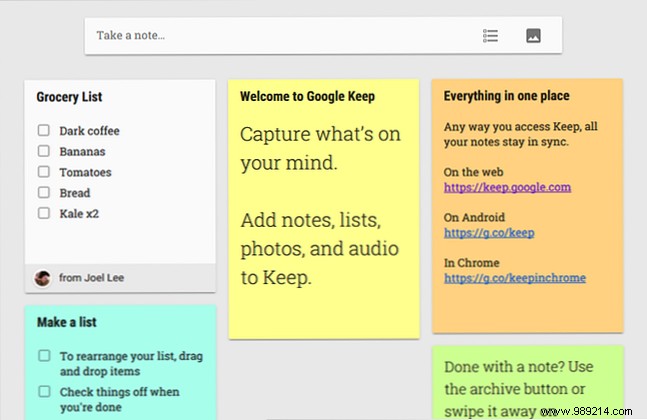The width and height of the screenshot is (647, 420).
Task: Open the Make a list note title
Action: 66,322
